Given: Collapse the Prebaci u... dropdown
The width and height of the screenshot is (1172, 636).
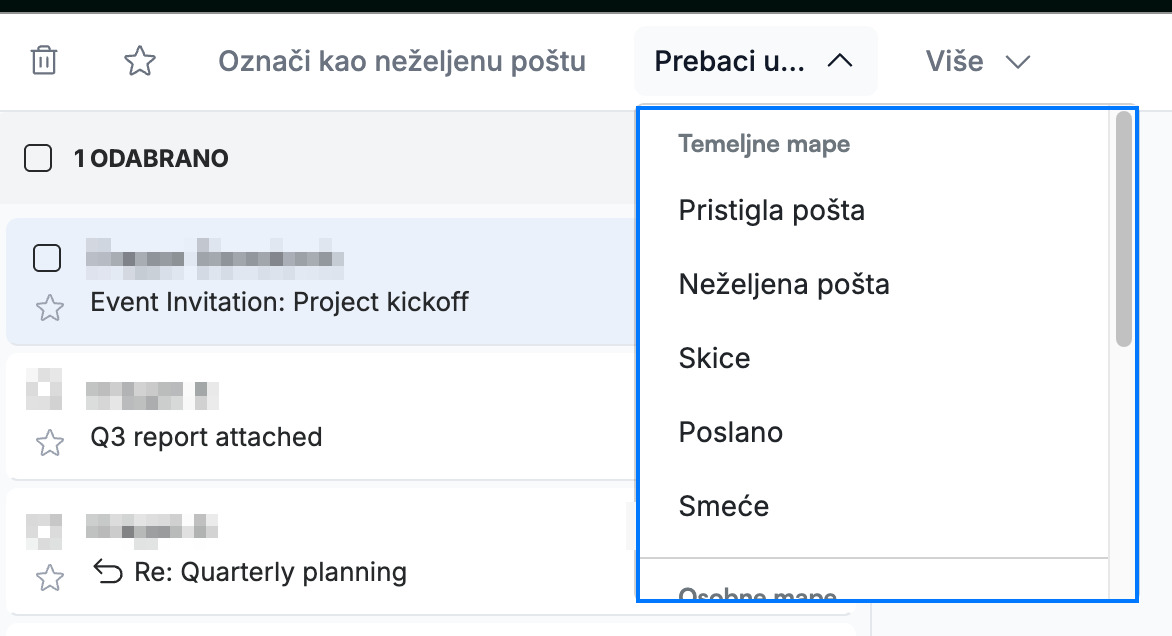Looking at the screenshot, I should (755, 61).
